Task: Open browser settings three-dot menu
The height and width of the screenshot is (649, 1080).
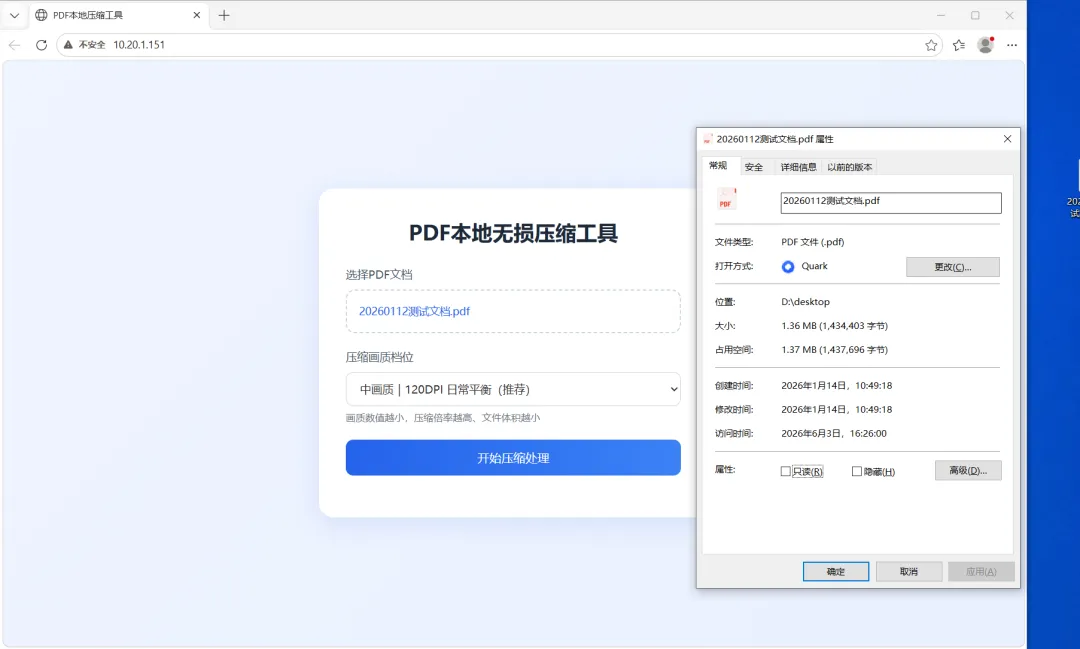Action: coord(1012,45)
